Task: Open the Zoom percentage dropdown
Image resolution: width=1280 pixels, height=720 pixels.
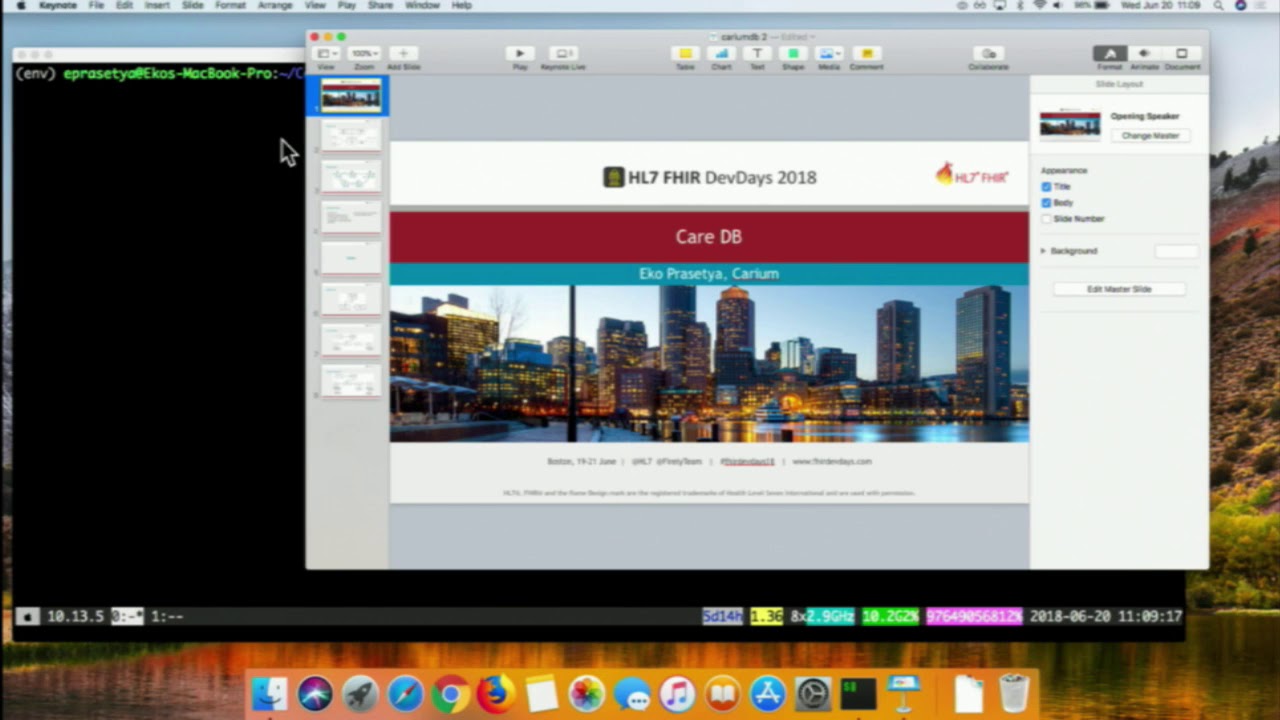Action: point(364,54)
